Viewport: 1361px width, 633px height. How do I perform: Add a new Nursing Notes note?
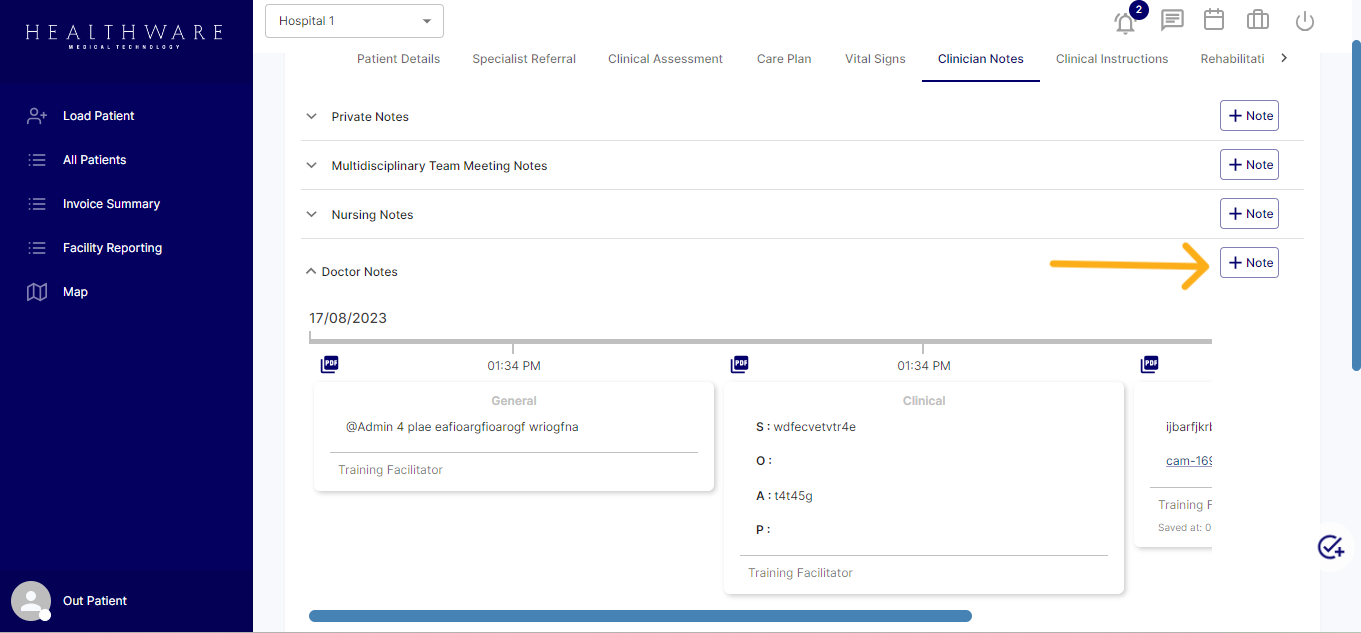pyautogui.click(x=1249, y=214)
